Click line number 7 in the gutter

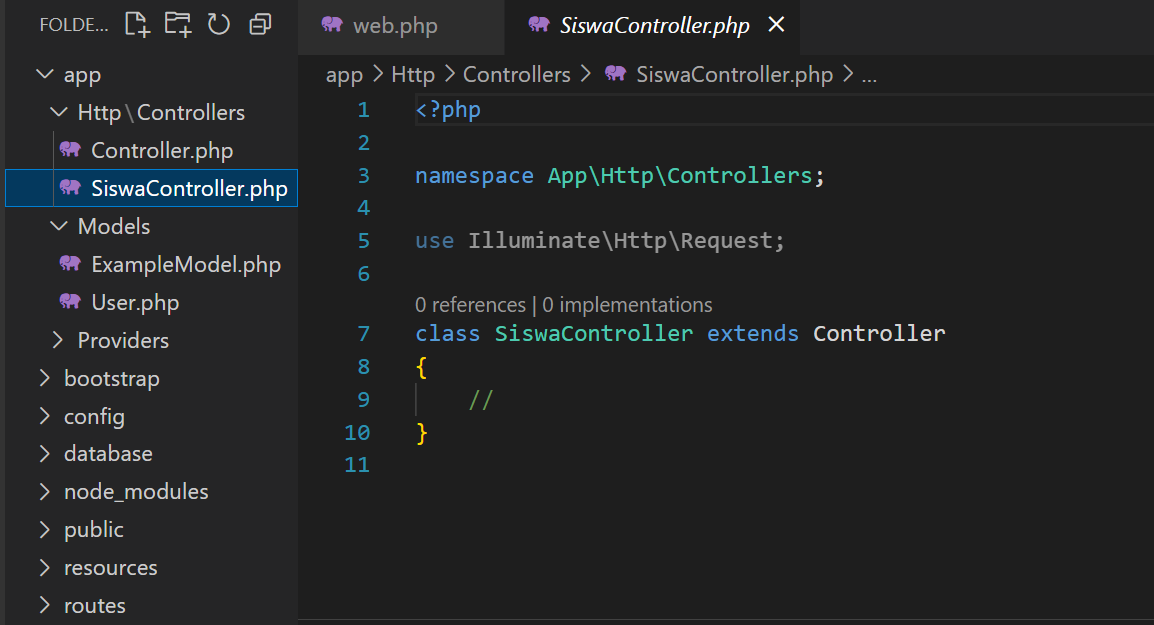tap(363, 334)
